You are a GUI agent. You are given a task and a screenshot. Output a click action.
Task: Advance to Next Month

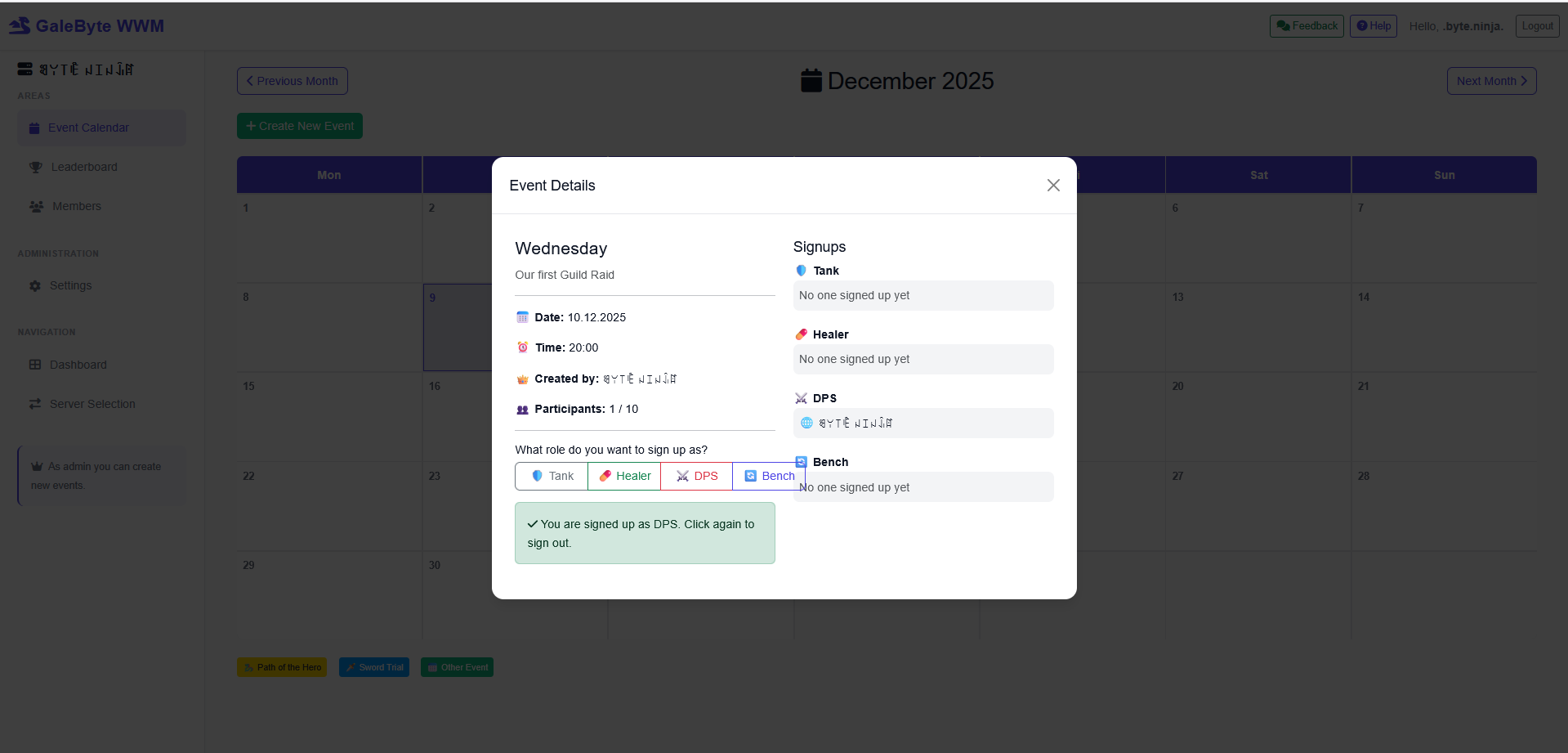click(1491, 81)
